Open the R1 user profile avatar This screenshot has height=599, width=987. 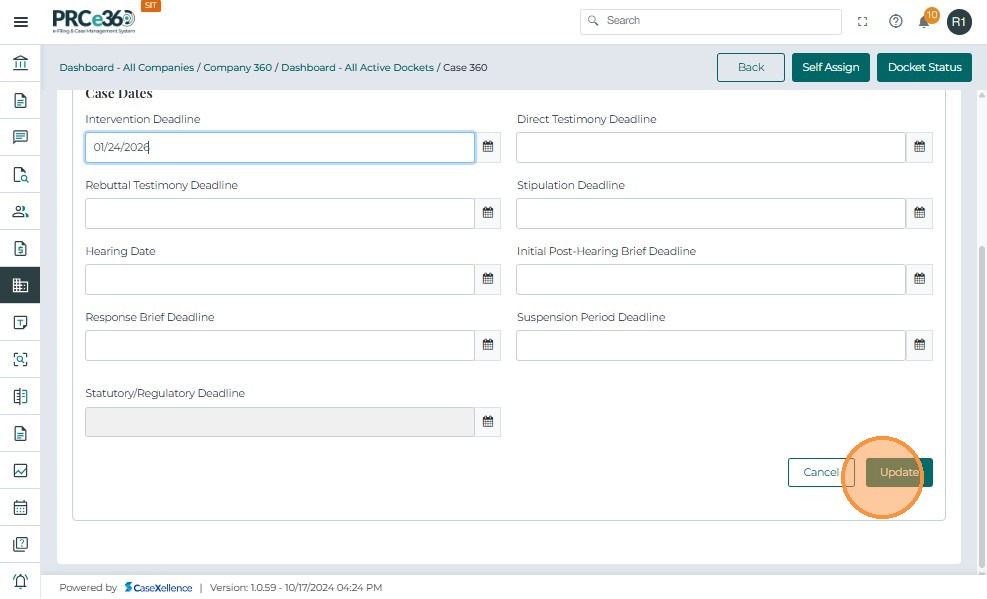(959, 21)
